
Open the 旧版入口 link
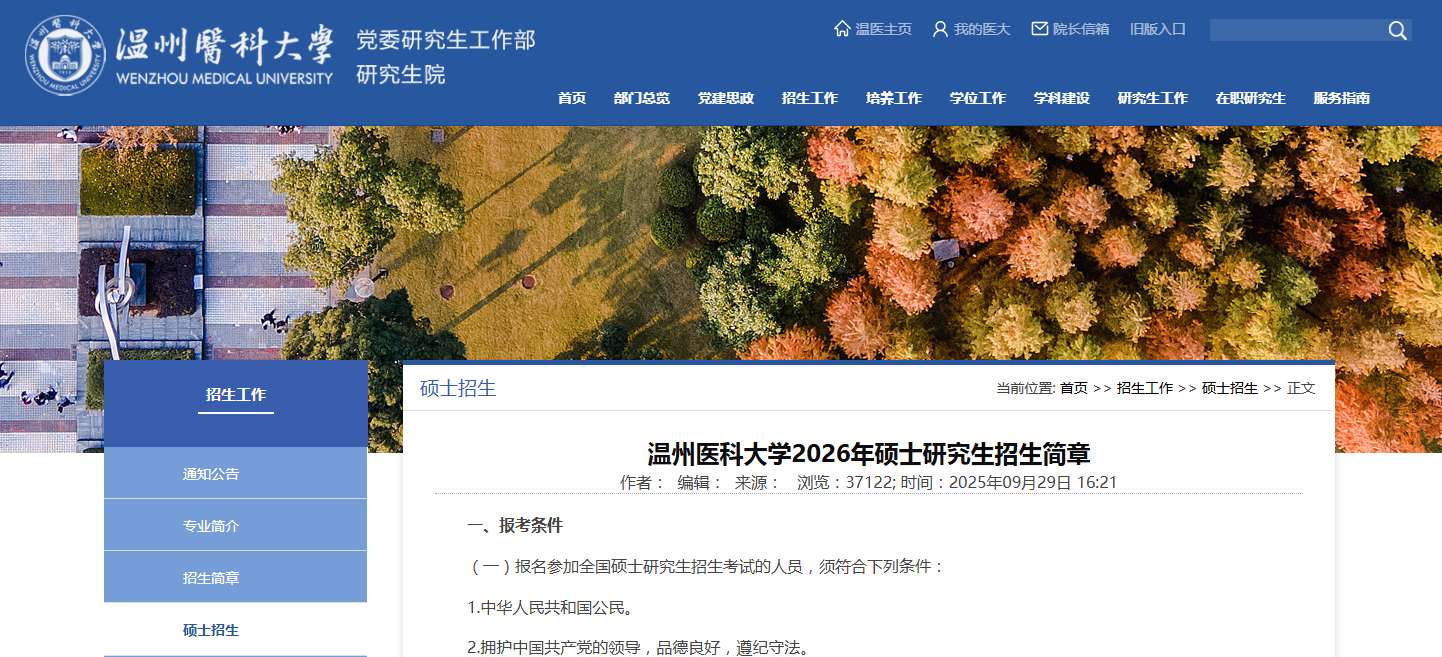[1158, 29]
